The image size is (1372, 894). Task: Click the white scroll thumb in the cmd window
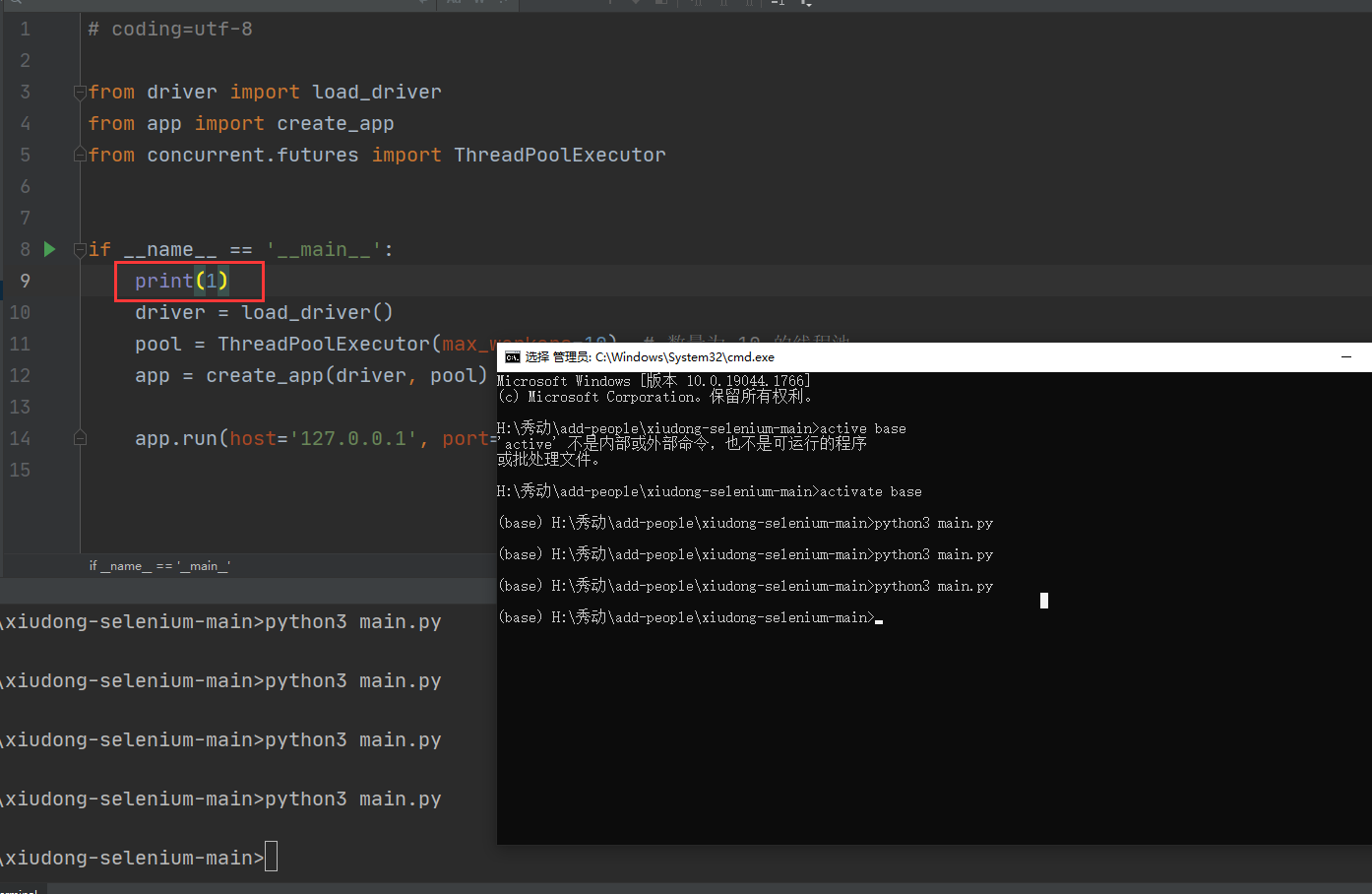click(1043, 601)
